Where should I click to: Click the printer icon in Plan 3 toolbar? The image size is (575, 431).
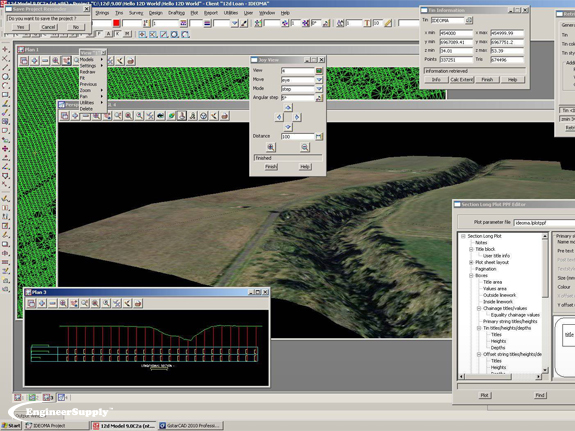(x=138, y=303)
